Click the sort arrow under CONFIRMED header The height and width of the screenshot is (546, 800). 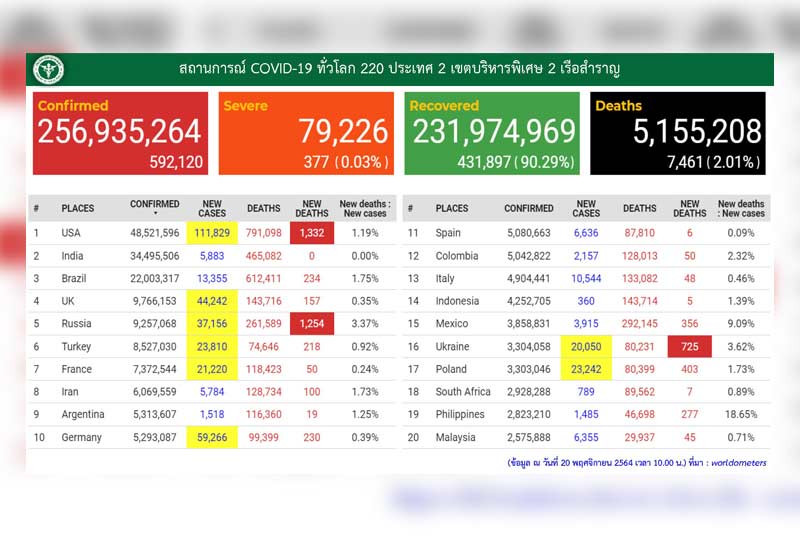pos(155,214)
